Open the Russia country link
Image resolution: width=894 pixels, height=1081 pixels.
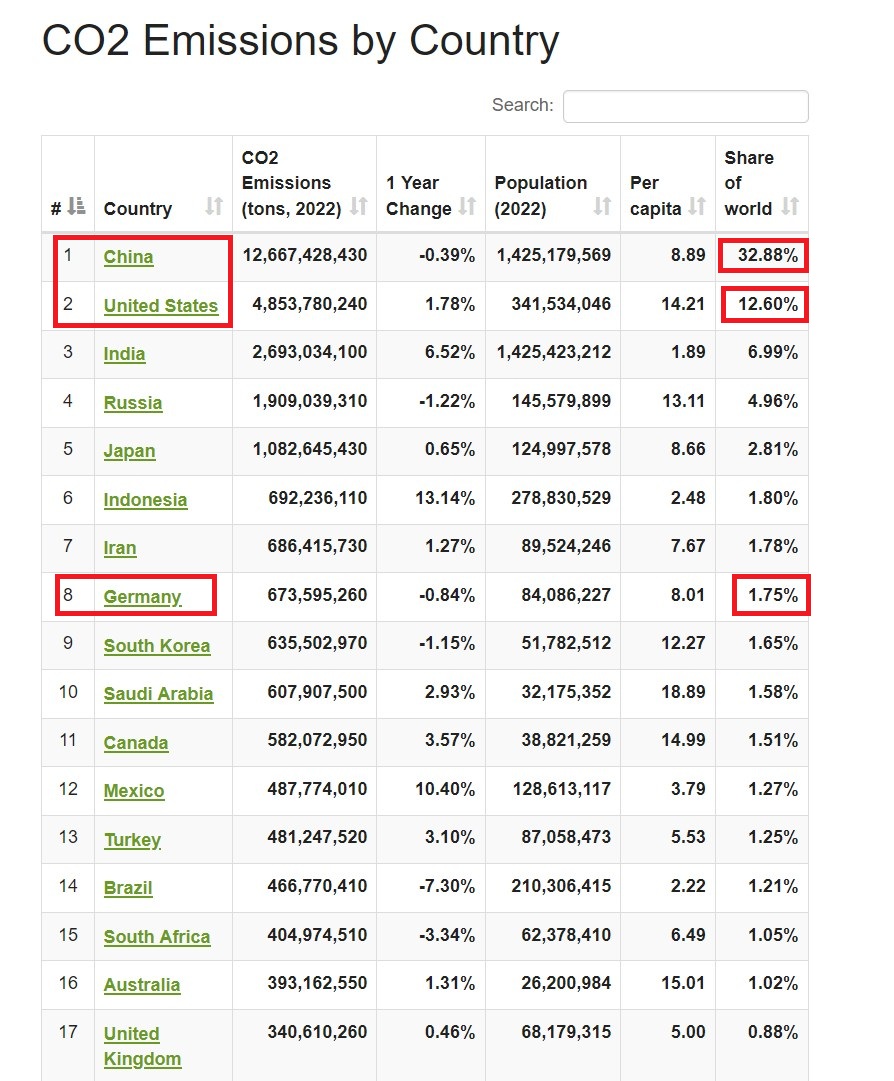(x=133, y=403)
